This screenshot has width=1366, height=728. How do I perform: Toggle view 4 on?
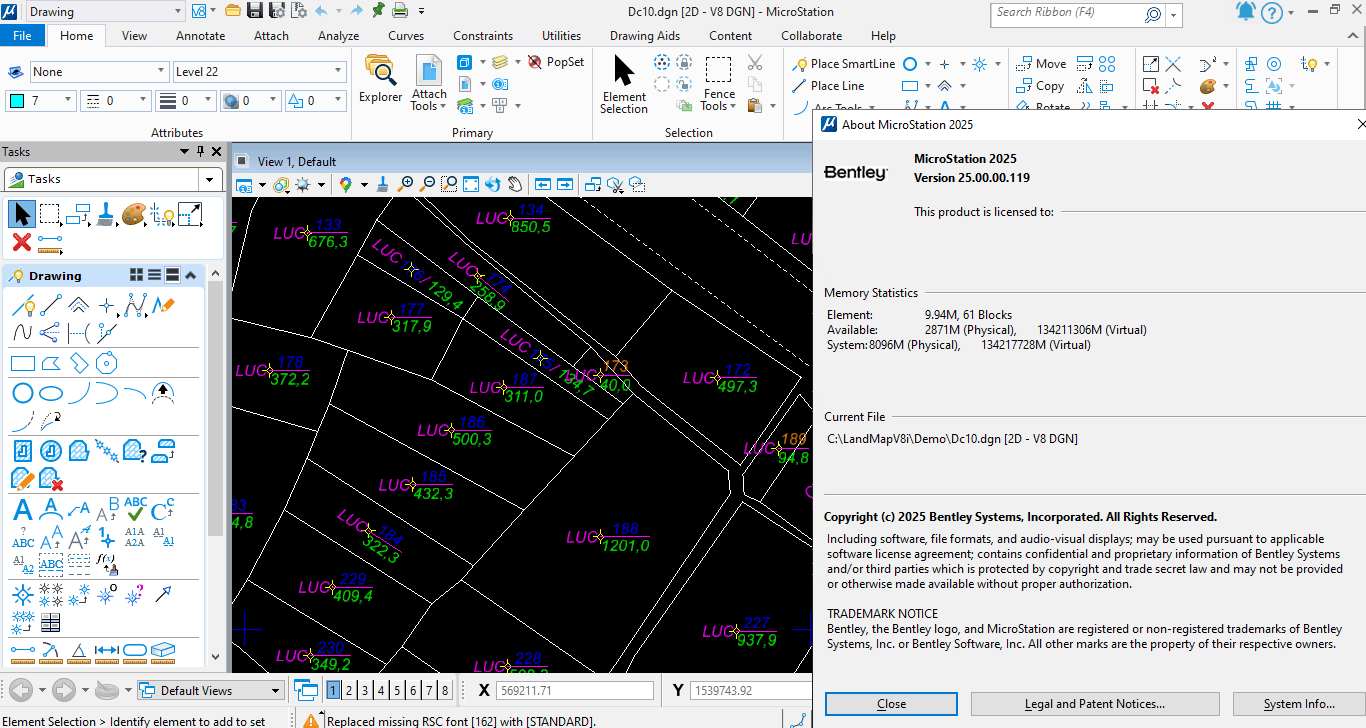(x=381, y=690)
